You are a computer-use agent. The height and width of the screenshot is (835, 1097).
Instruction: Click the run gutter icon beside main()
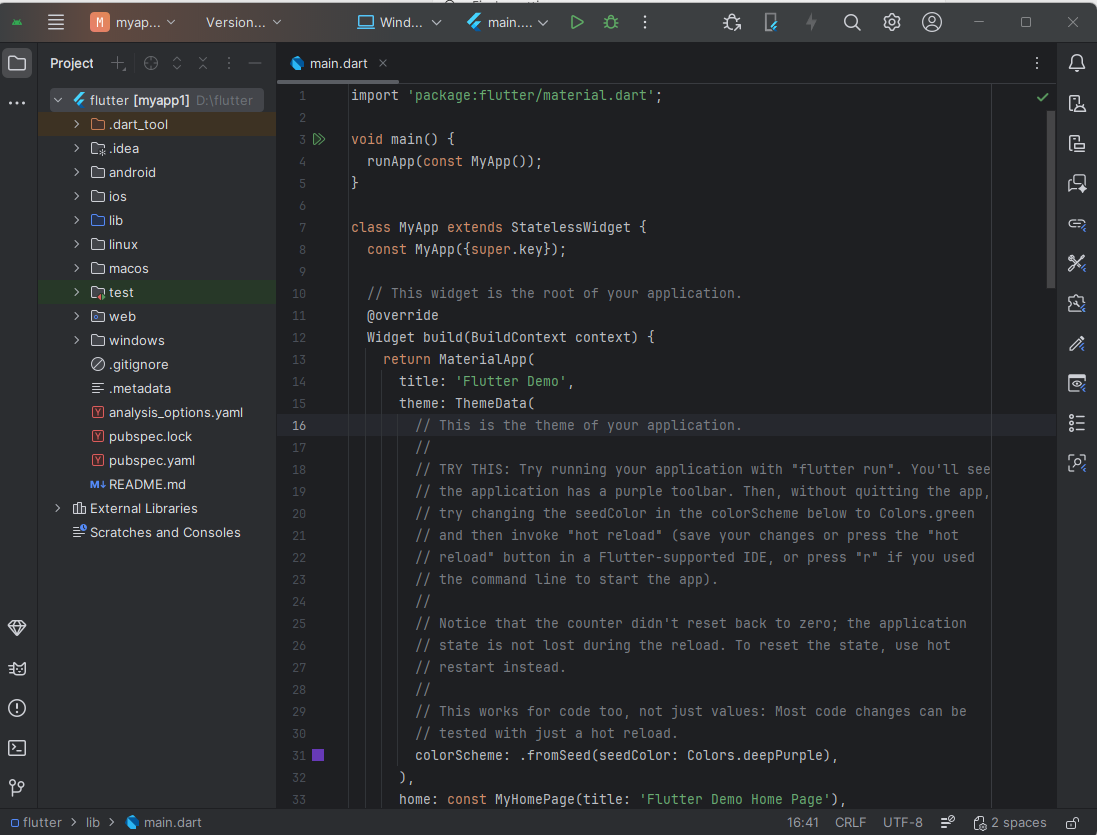pyautogui.click(x=319, y=139)
